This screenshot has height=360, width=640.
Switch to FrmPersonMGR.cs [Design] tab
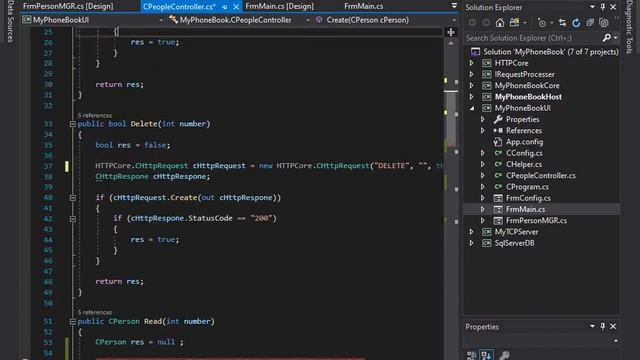pyautogui.click(x=68, y=6)
